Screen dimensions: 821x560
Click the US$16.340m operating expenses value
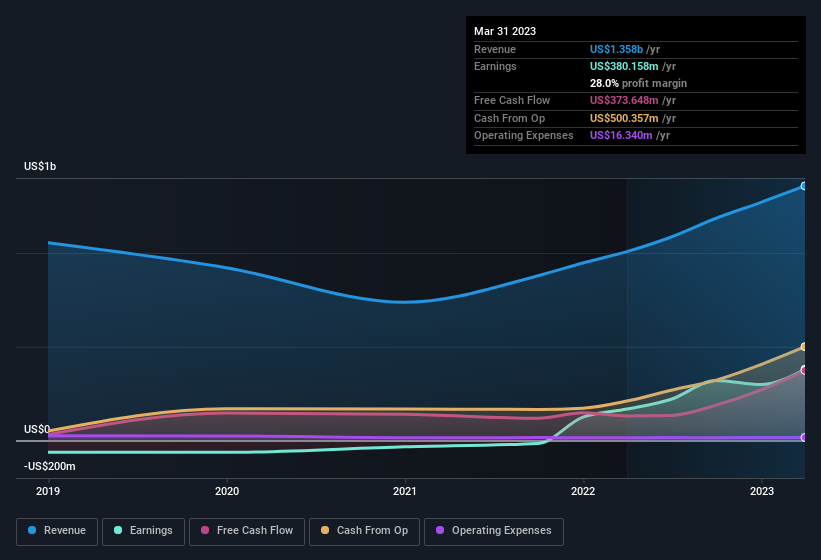[x=621, y=136]
